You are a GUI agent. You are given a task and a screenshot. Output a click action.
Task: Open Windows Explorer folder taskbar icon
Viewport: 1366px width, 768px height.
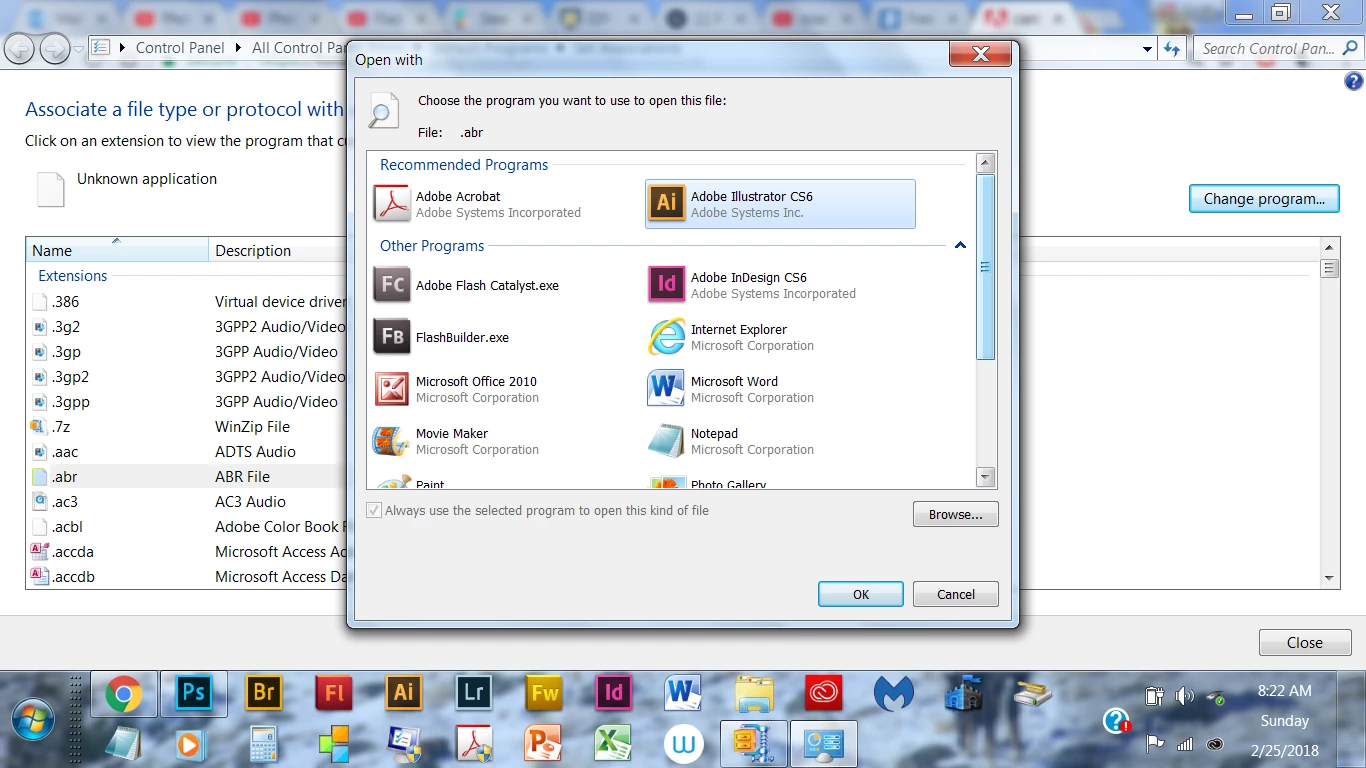coord(754,692)
